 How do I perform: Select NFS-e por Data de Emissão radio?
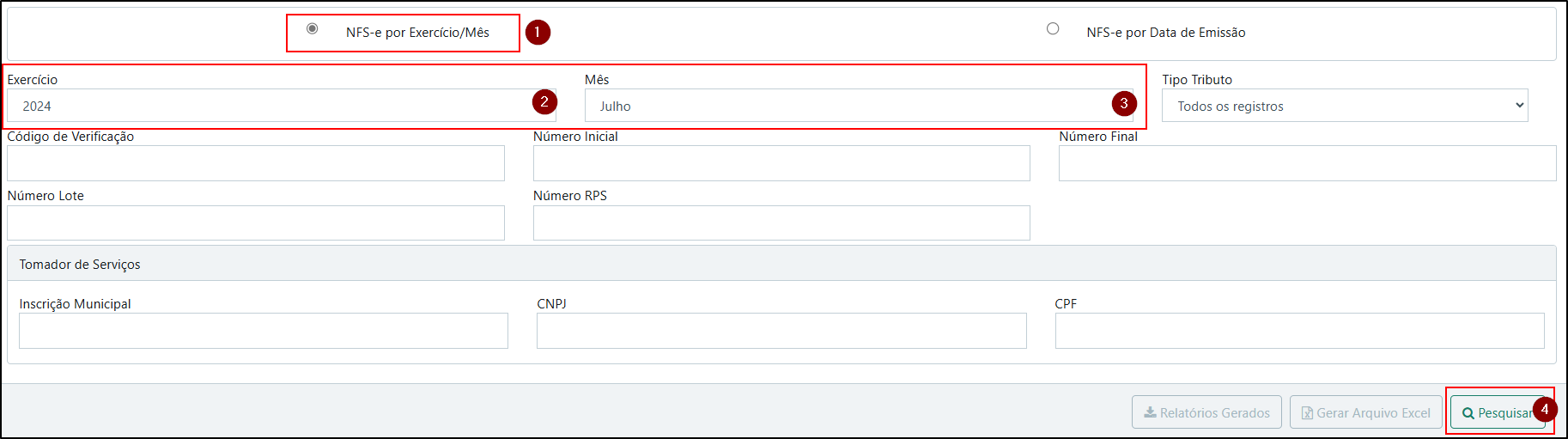click(1053, 29)
